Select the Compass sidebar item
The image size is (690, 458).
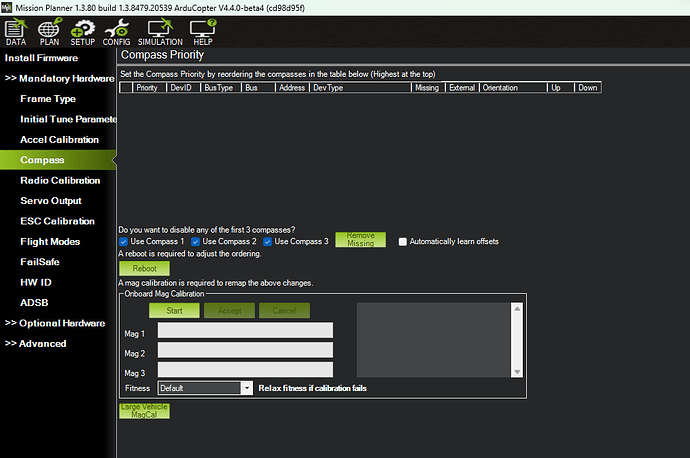(x=58, y=160)
